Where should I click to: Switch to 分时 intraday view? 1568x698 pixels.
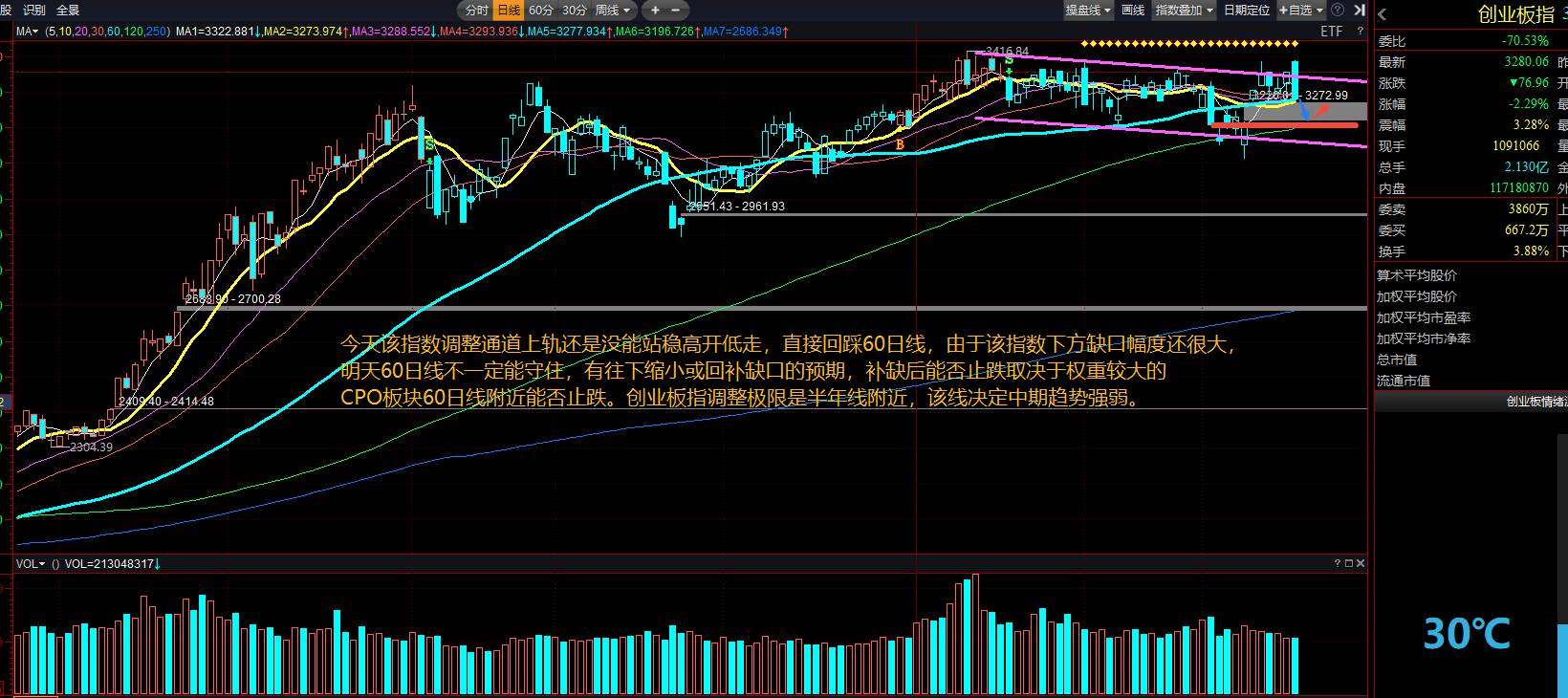(x=476, y=11)
